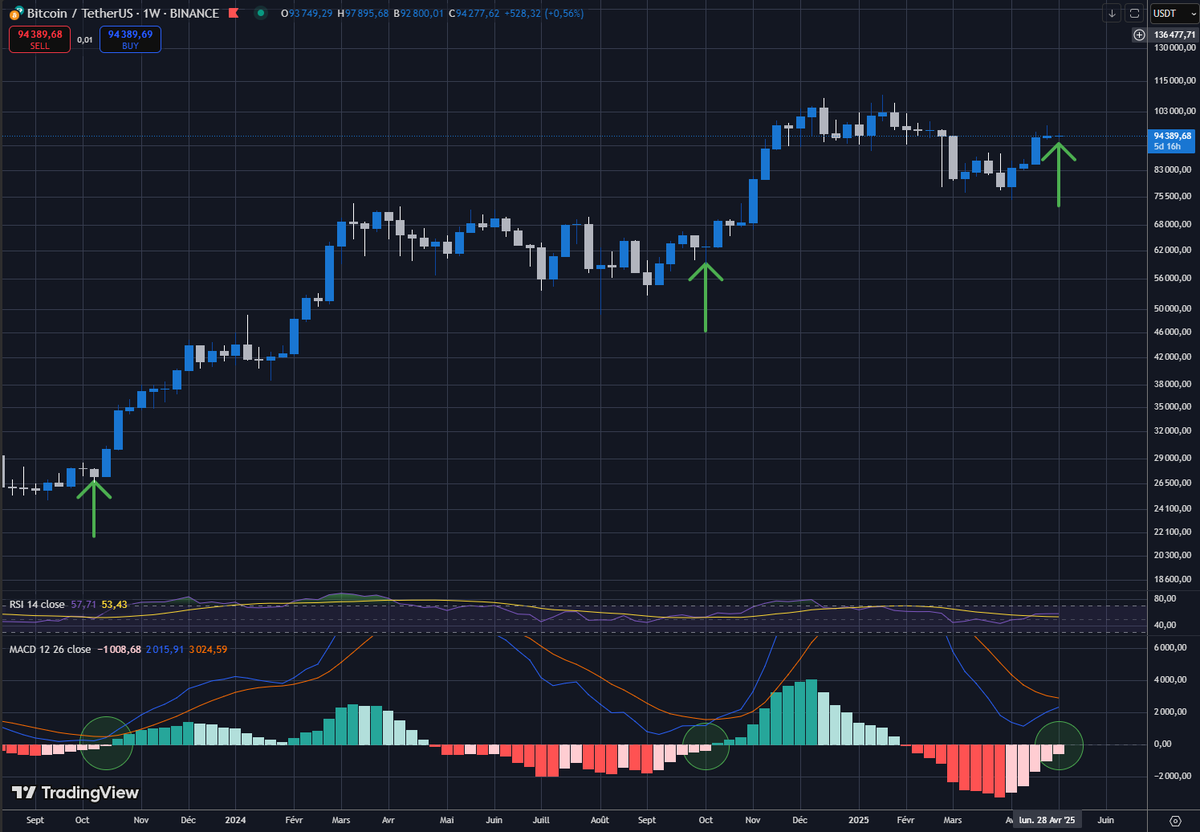Click the download chart icon top right
This screenshot has width=1200, height=832.
coord(1112,13)
